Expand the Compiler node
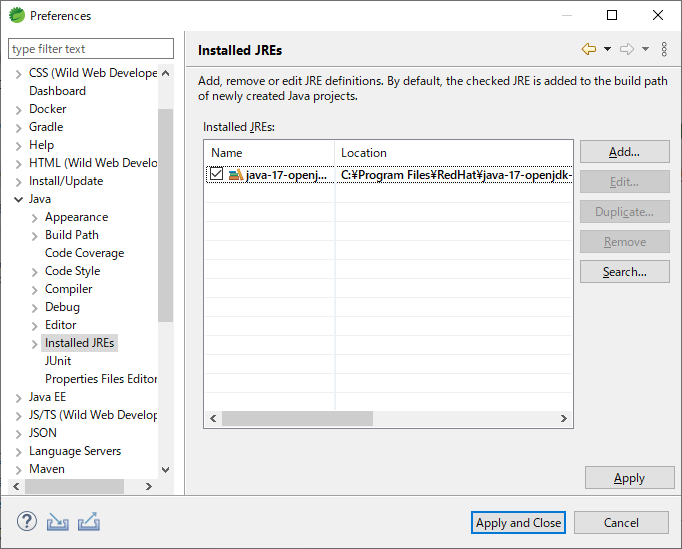Screen dimensions: 682x549 coord(34,290)
